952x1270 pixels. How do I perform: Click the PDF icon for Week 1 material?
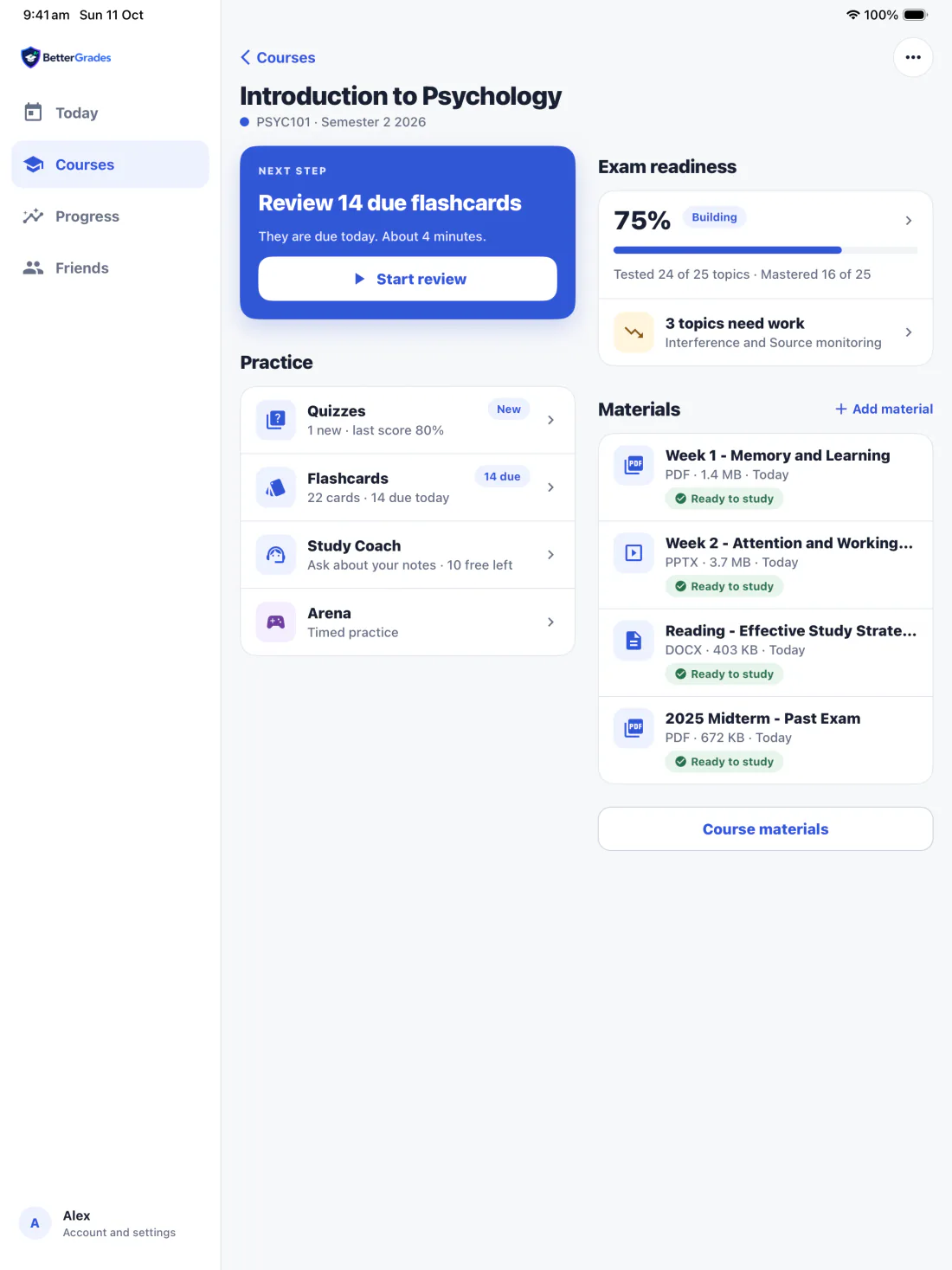pyautogui.click(x=634, y=464)
